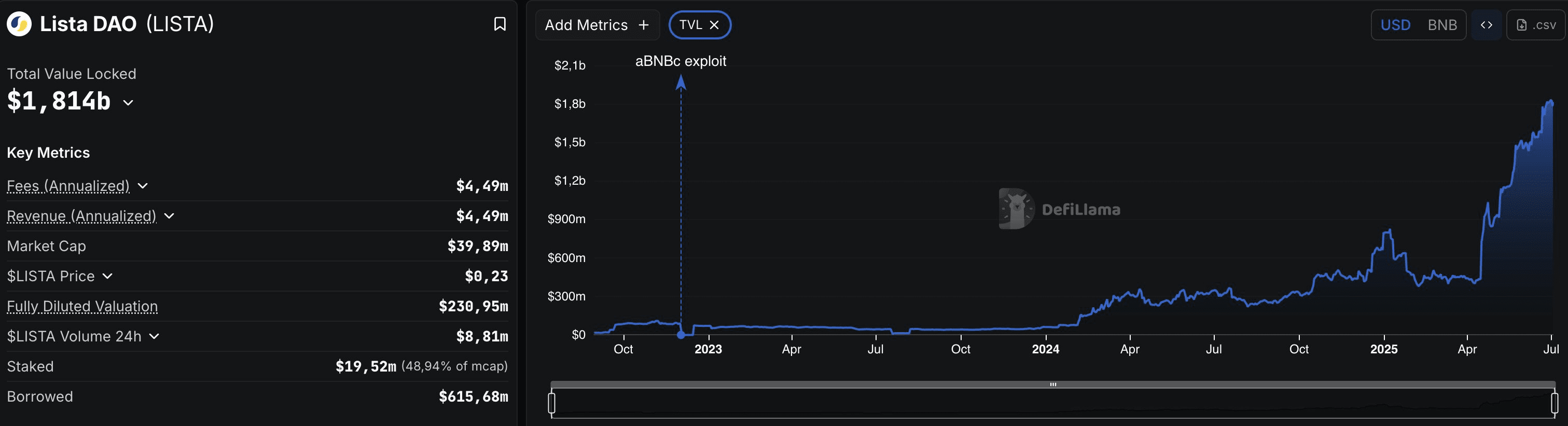Switch chart denomination to USD
1568x426 pixels.
(x=1395, y=25)
